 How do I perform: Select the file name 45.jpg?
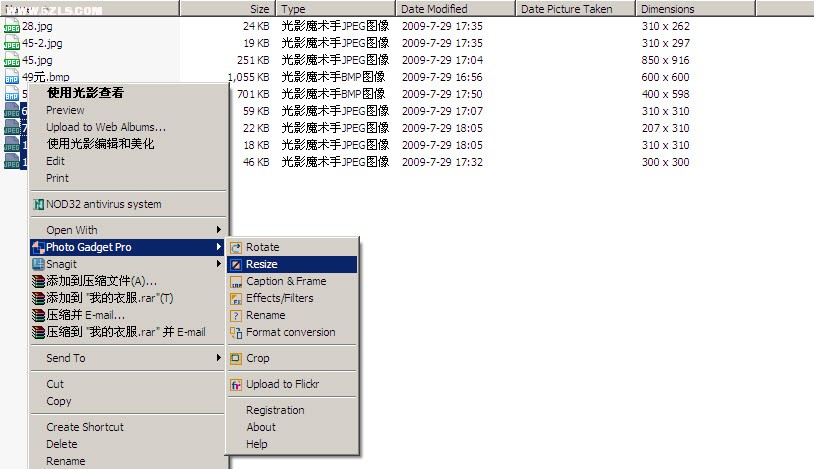pos(37,60)
